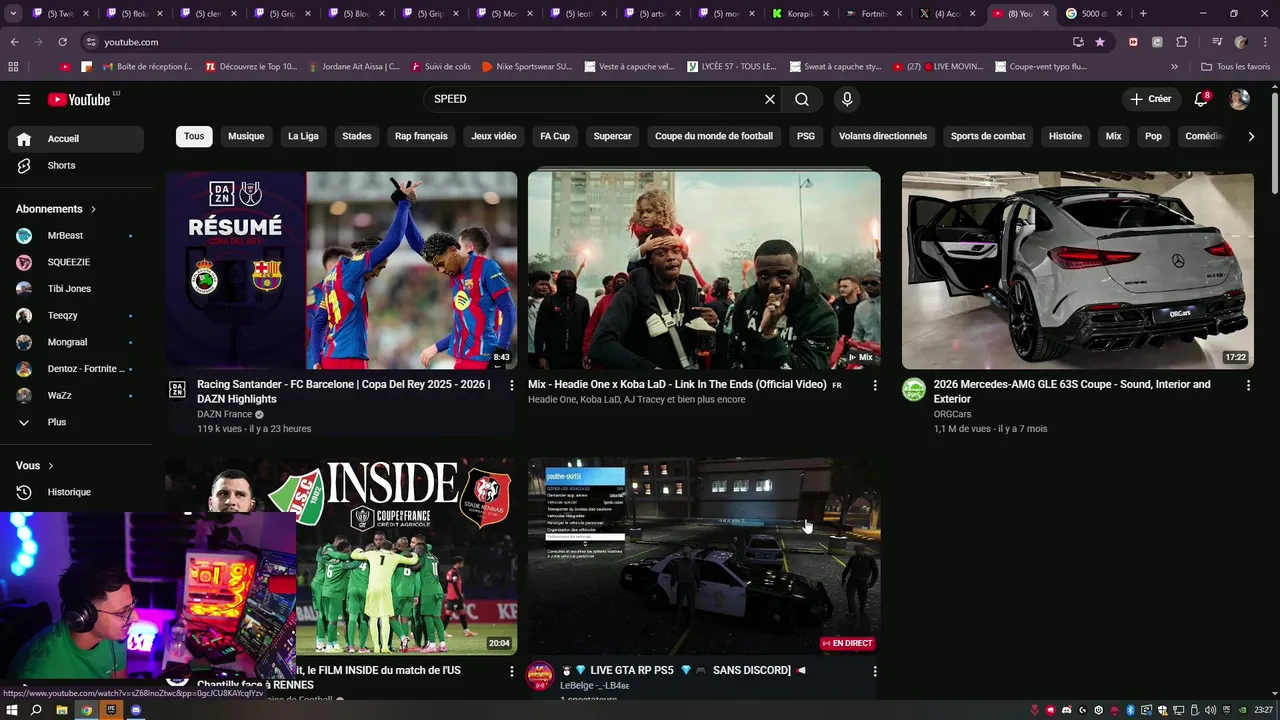Open the MrBeast subscription
This screenshot has height=720, width=1280.
coord(76,236)
